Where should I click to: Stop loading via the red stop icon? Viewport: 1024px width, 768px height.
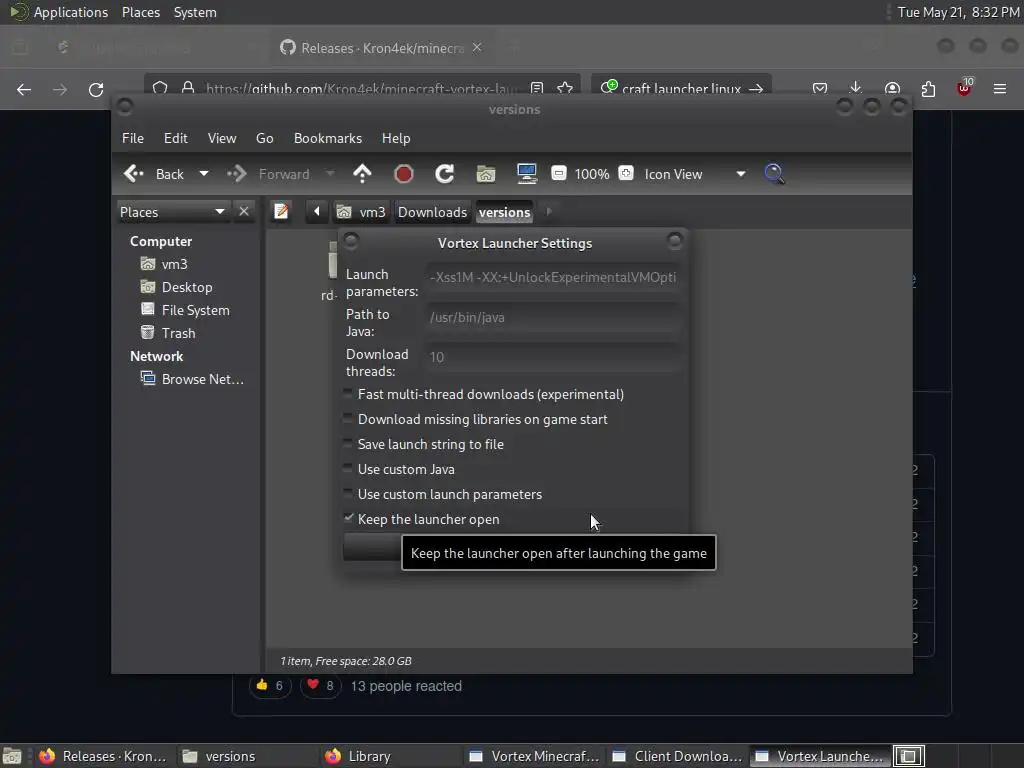[404, 174]
